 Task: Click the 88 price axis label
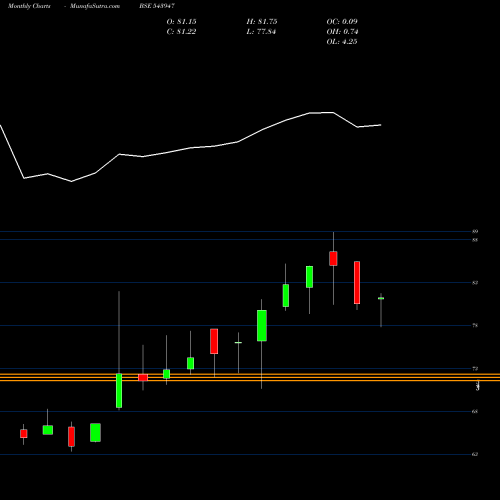coord(475,240)
